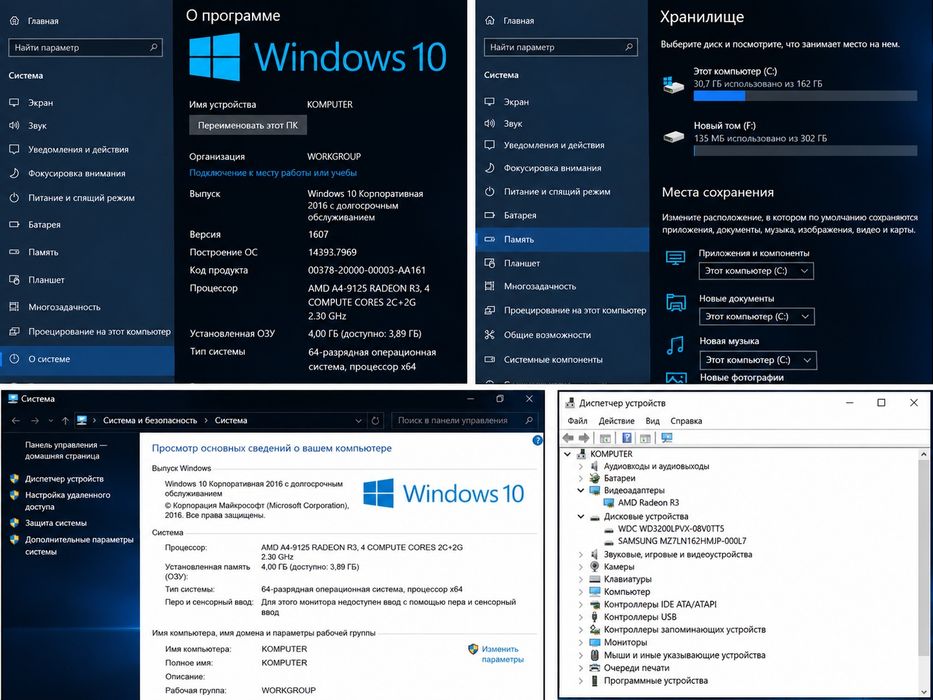Image resolution: width=933 pixels, height=700 pixels.
Task: Open the Действие menu
Action: pyautogui.click(x=616, y=421)
